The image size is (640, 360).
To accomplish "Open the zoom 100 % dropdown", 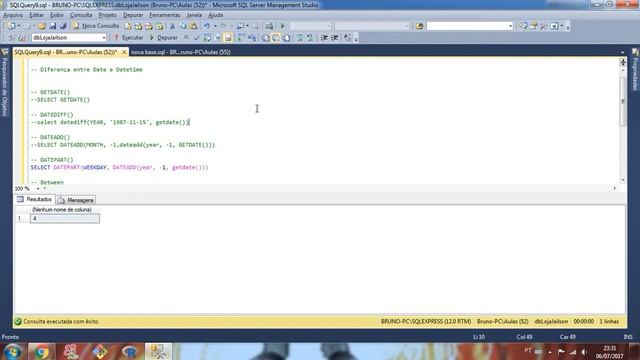I will tap(38, 189).
